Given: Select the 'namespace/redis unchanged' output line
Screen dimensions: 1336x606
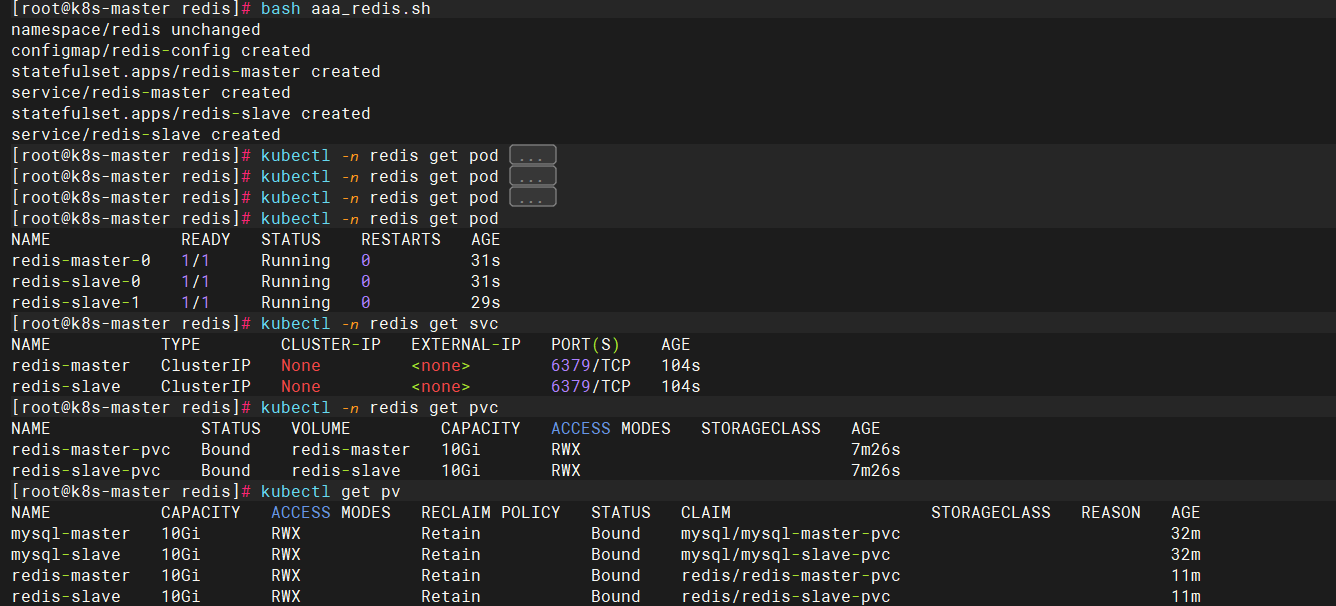Looking at the screenshot, I should [x=136, y=29].
